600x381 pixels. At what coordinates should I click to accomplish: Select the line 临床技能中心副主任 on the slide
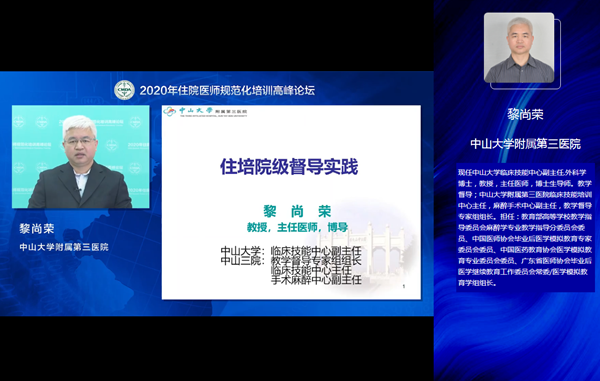(316, 251)
